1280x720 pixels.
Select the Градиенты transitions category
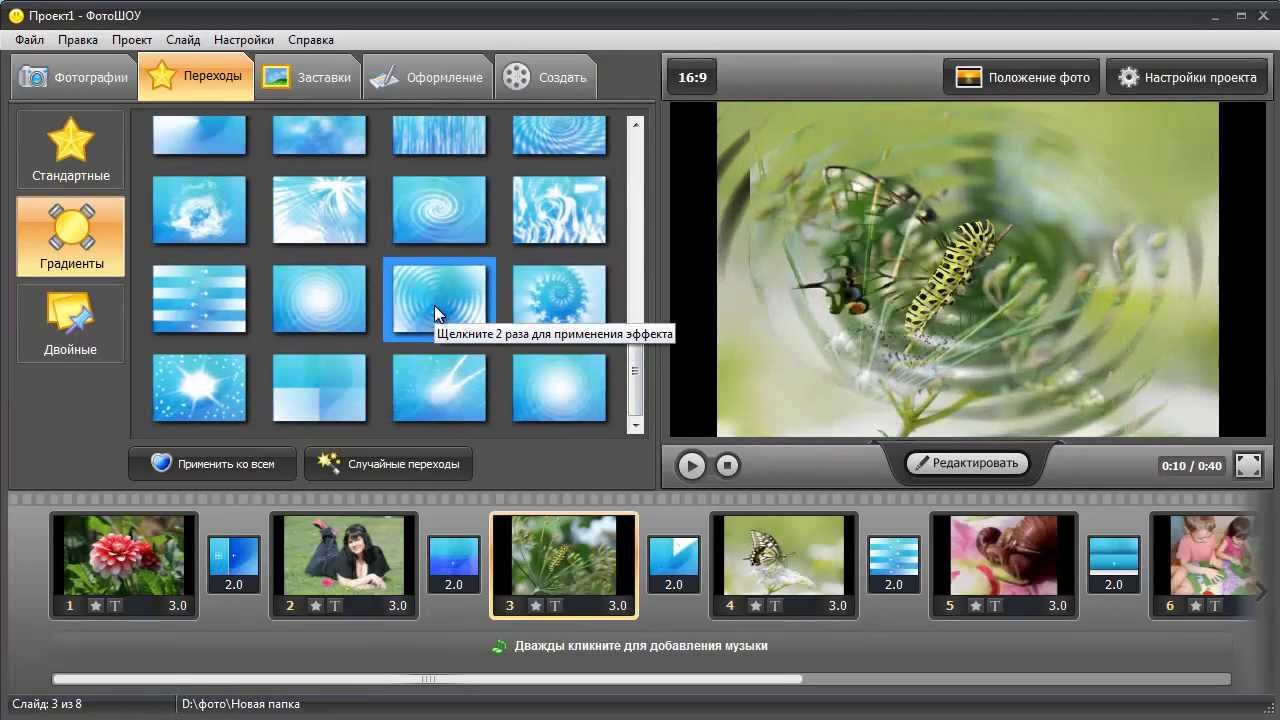point(71,236)
